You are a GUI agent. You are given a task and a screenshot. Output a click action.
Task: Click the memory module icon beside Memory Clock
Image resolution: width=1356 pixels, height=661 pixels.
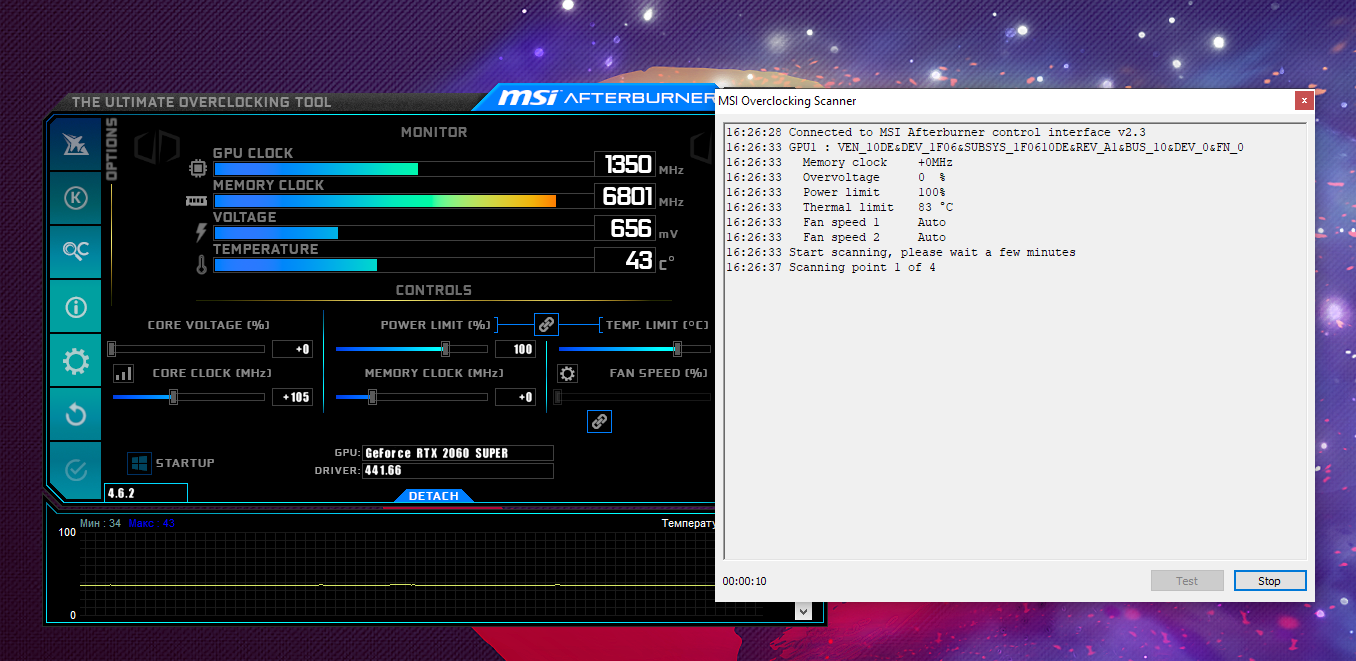197,200
